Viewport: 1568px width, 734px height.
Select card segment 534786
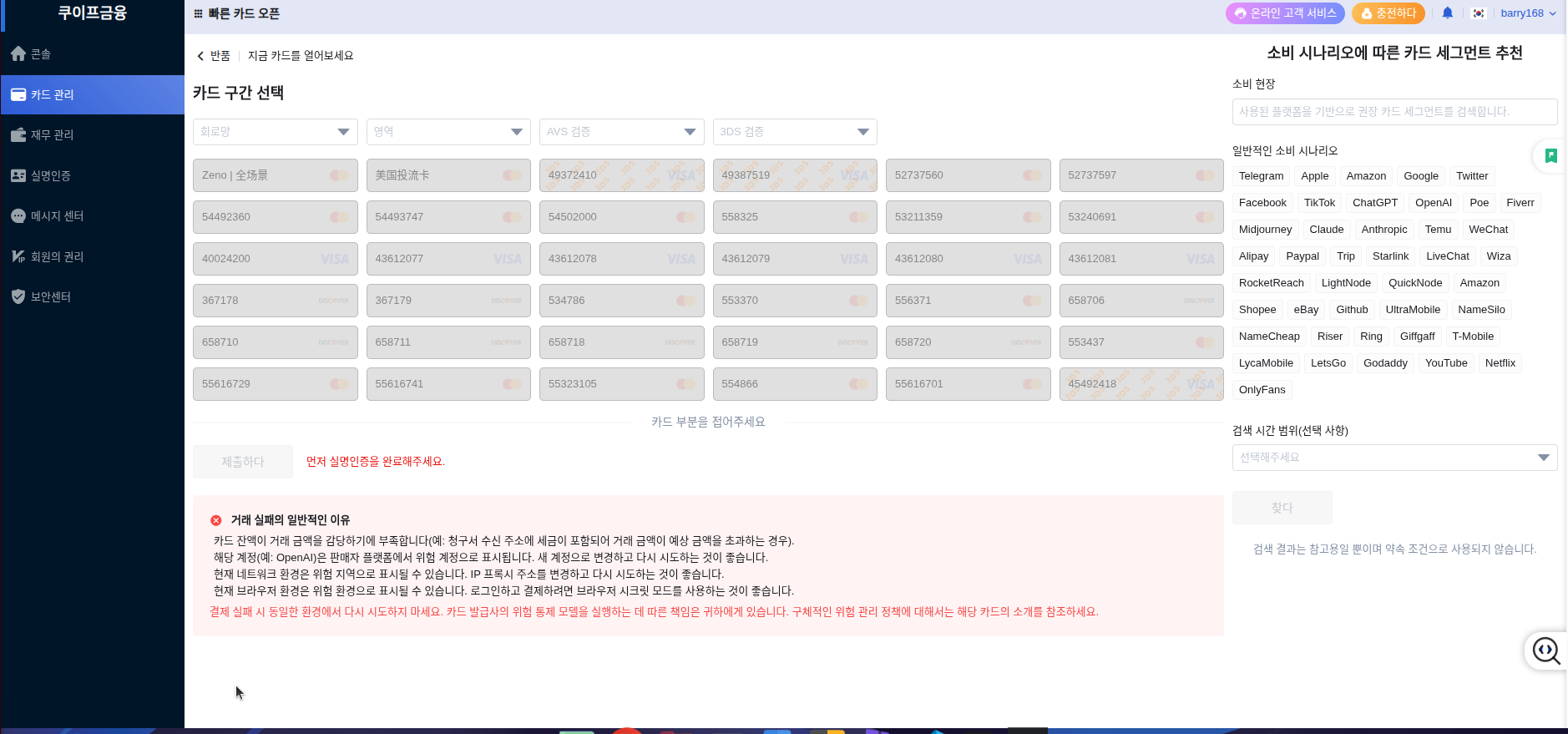pos(622,301)
